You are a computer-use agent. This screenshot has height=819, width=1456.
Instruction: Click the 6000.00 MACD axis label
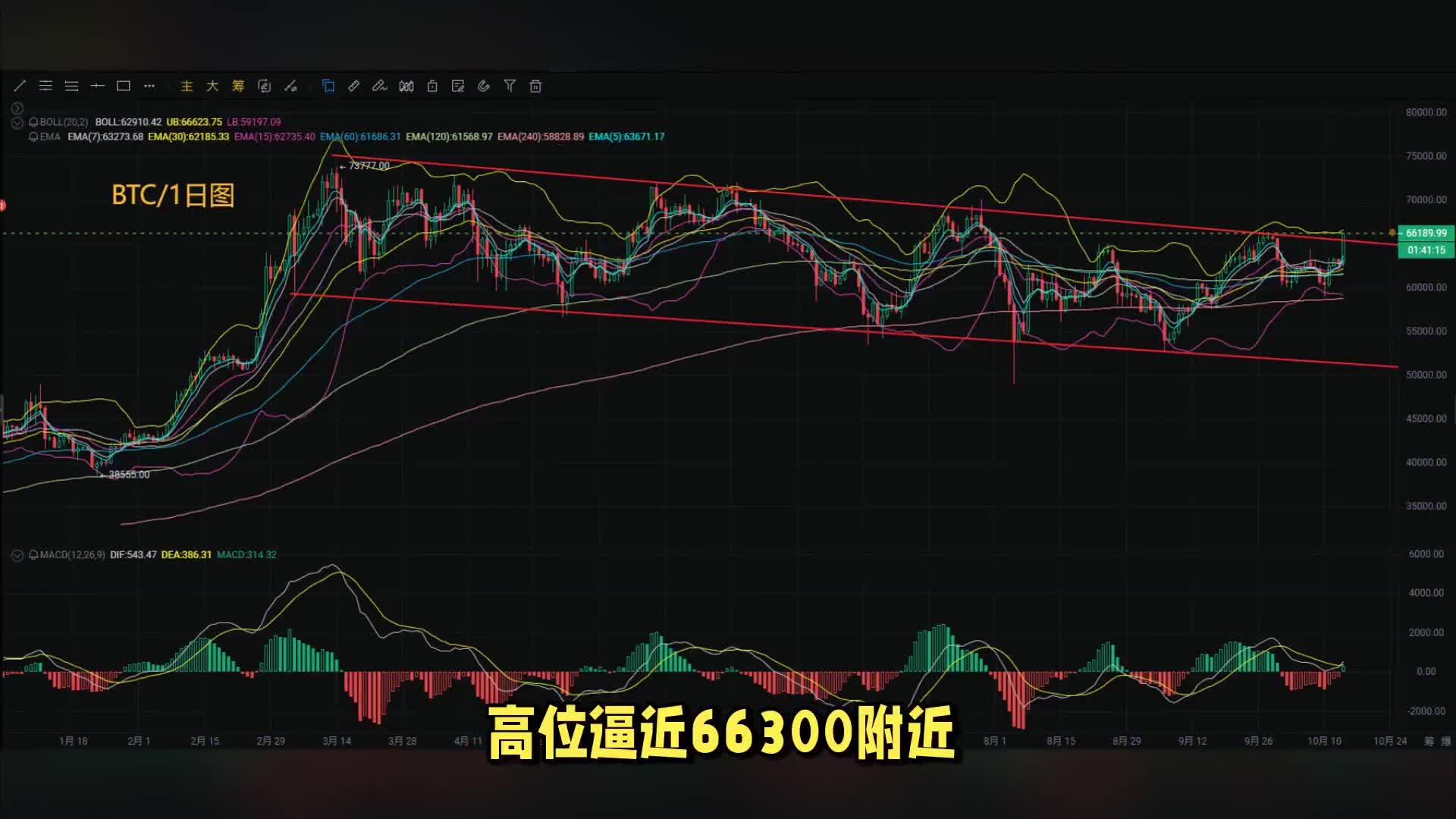point(1426,554)
